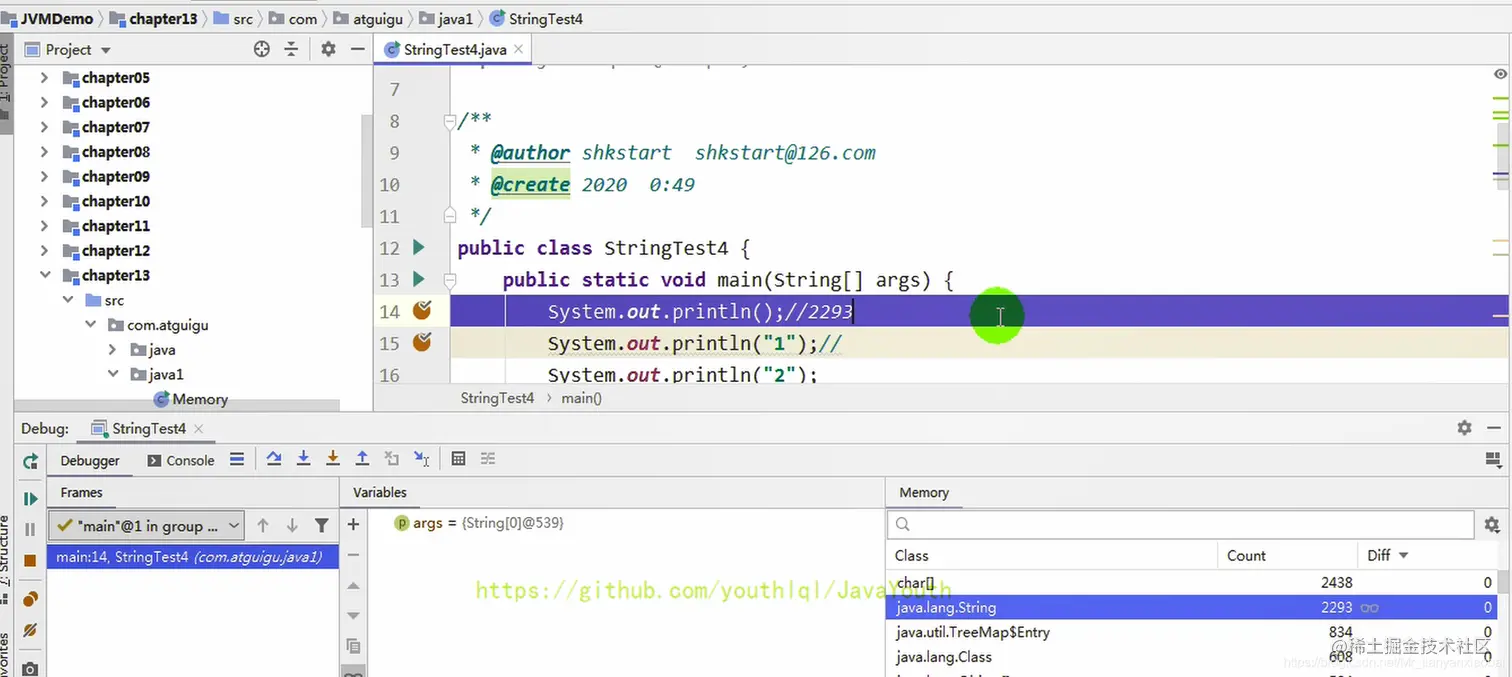Image resolution: width=1512 pixels, height=677 pixels.
Task: Select the Frames tab
Action: coord(81,492)
